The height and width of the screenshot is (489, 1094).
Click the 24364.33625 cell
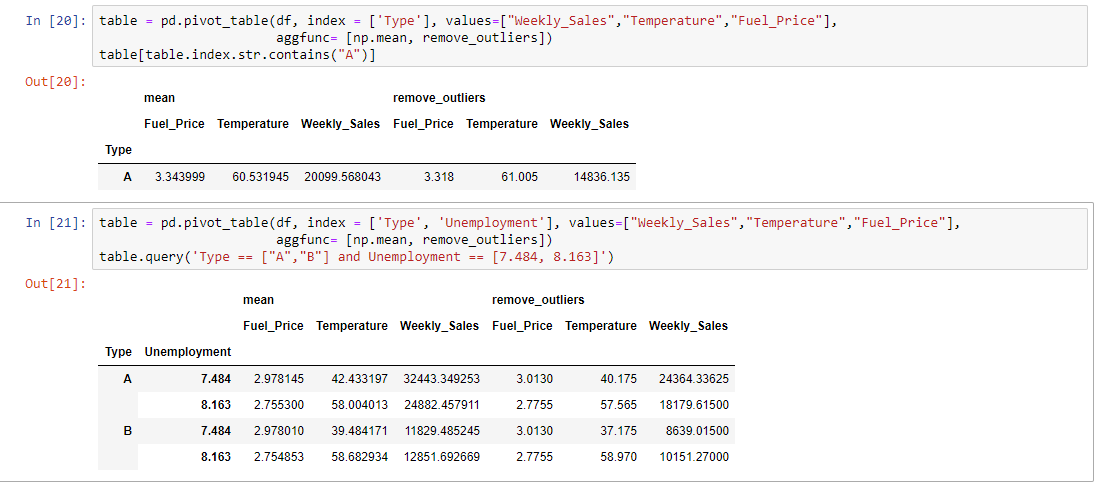coord(694,379)
